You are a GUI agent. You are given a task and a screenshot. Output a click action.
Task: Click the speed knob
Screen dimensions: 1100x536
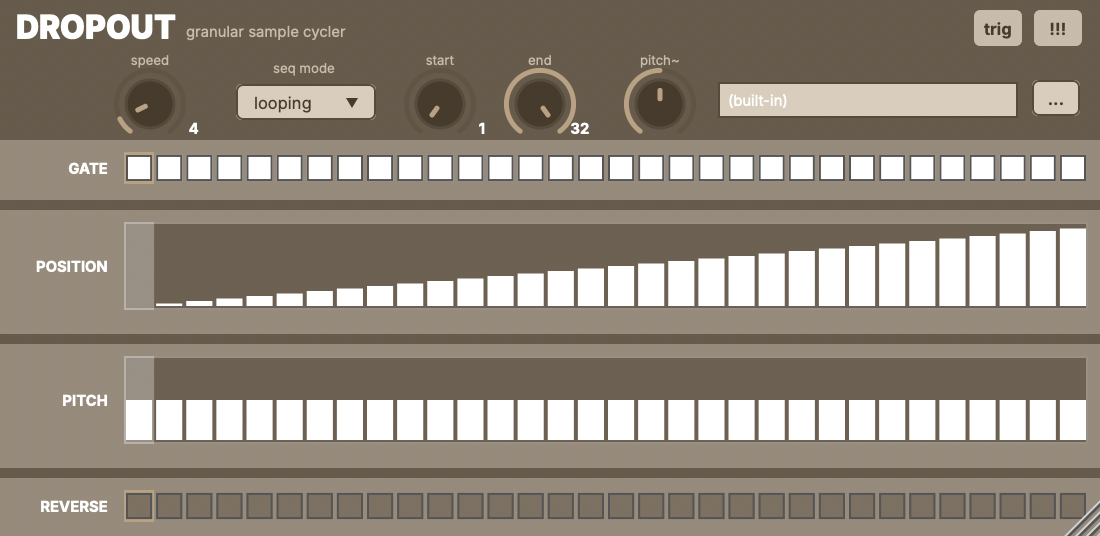coord(149,106)
